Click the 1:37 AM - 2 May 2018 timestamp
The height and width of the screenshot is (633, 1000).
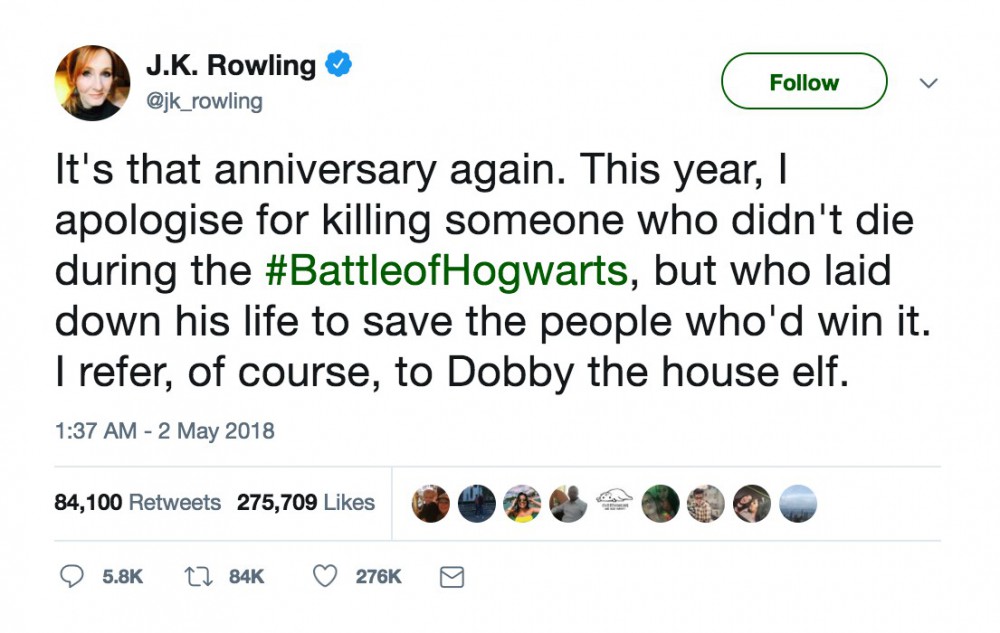tap(164, 432)
